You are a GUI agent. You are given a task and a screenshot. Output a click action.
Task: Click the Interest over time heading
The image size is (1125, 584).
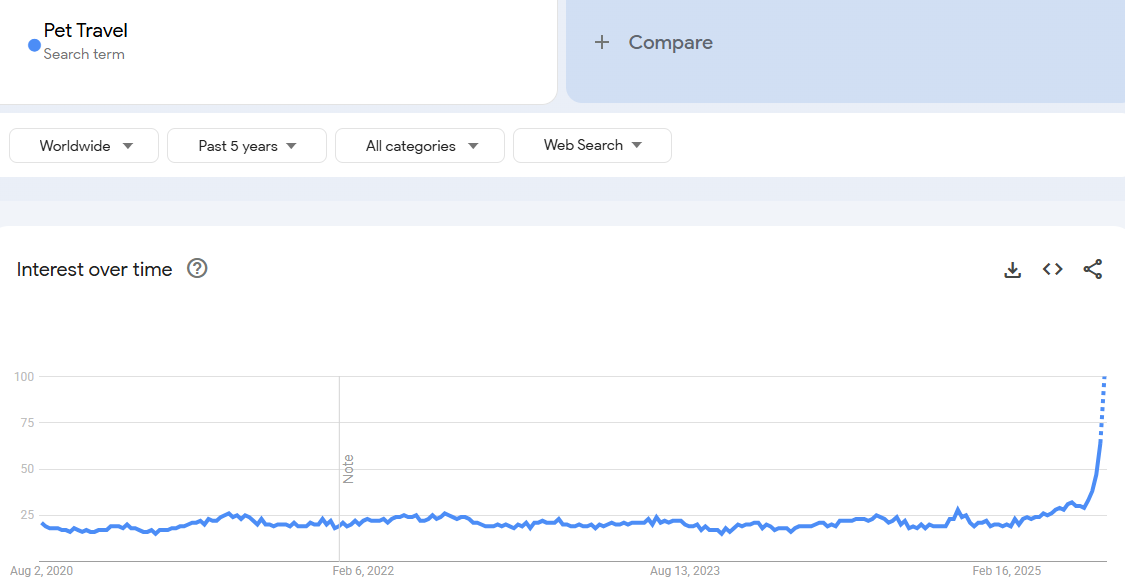[x=94, y=269]
